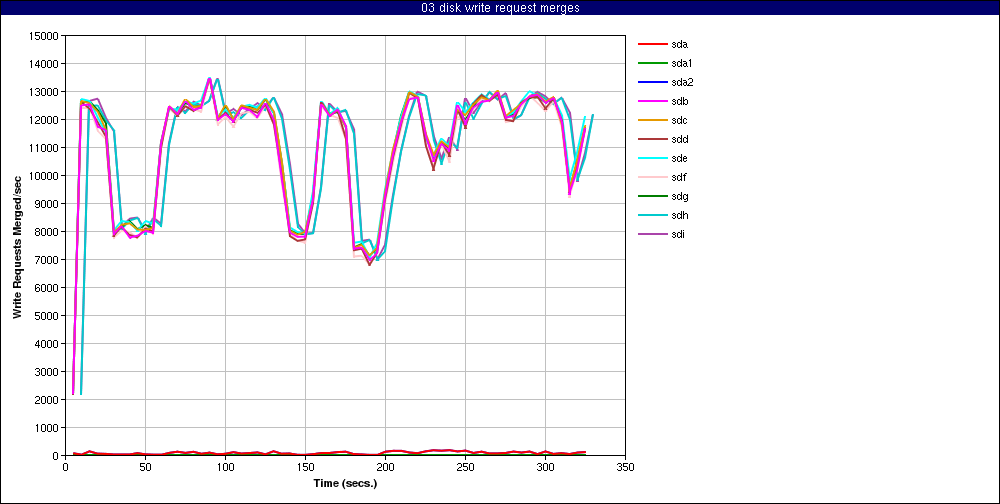Image resolution: width=1000 pixels, height=504 pixels.
Task: Click the 150 x-axis tick value
Action: tap(305, 467)
